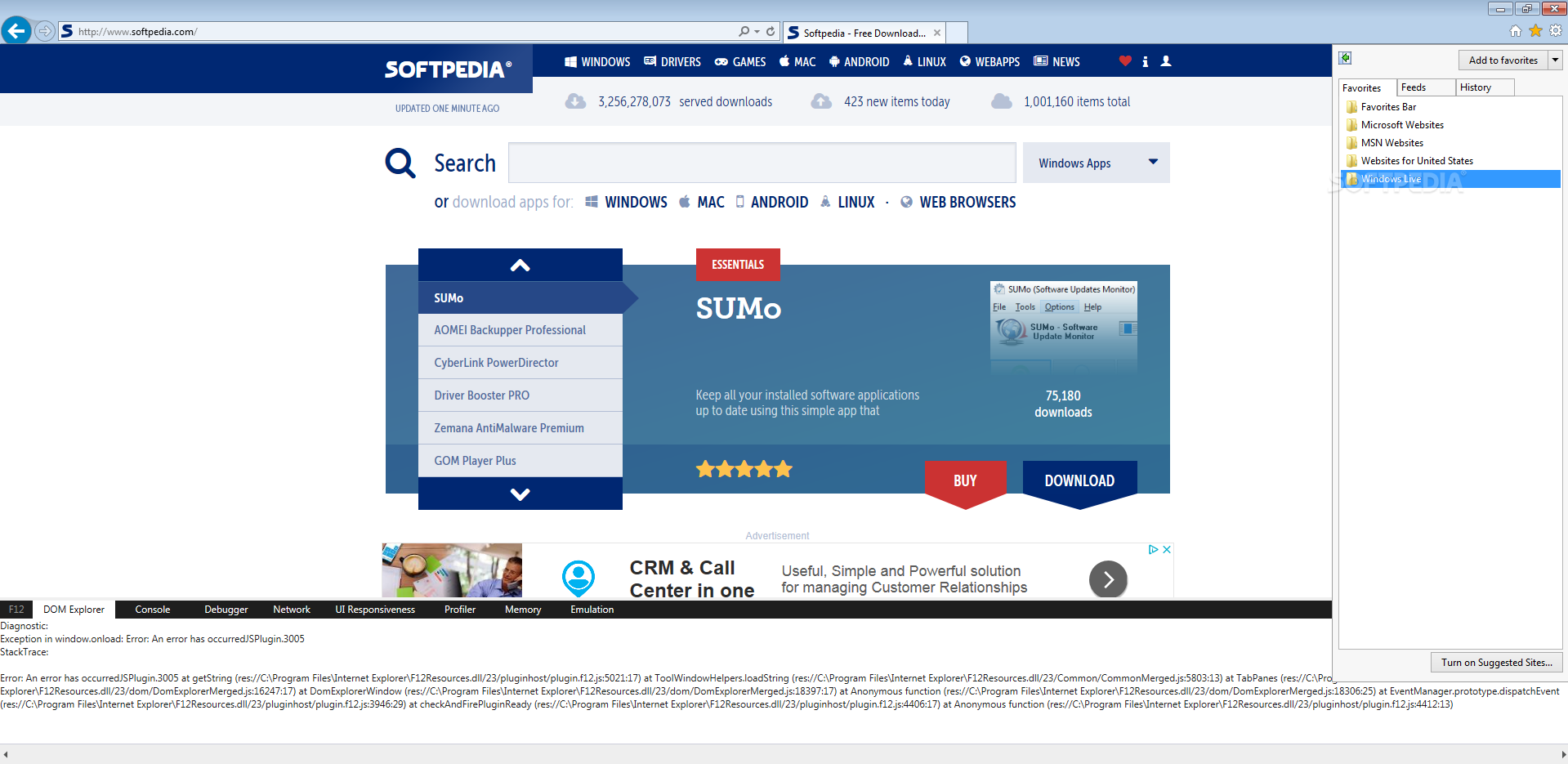Open the DRIVERS section in top nav
Viewport: 1568px width, 764px height.
click(x=672, y=61)
